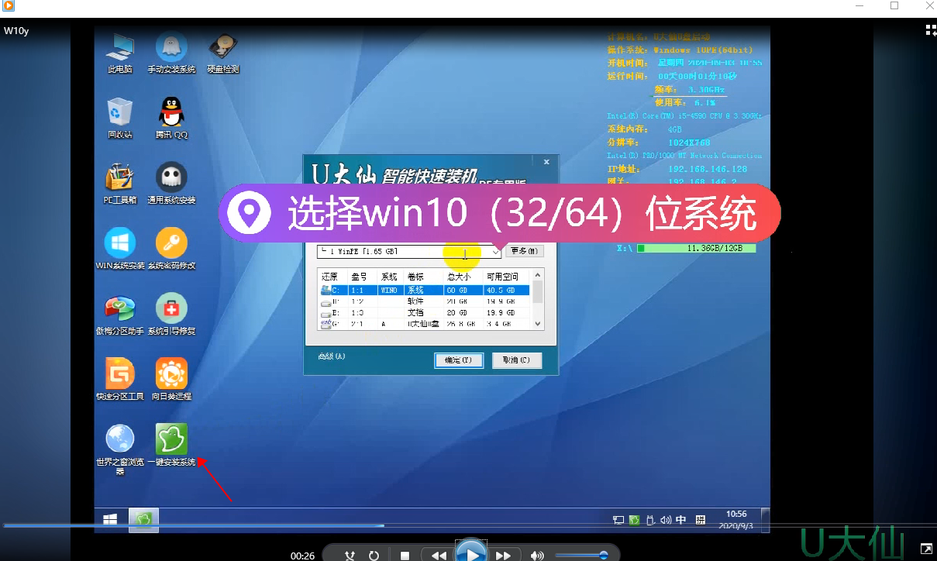This screenshot has height=561, width=937.
Task: Click the 高级(A) link in the dialog
Action: tap(332, 356)
